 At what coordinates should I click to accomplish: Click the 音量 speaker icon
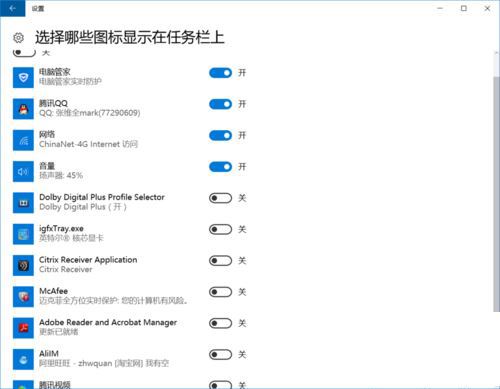point(23,172)
